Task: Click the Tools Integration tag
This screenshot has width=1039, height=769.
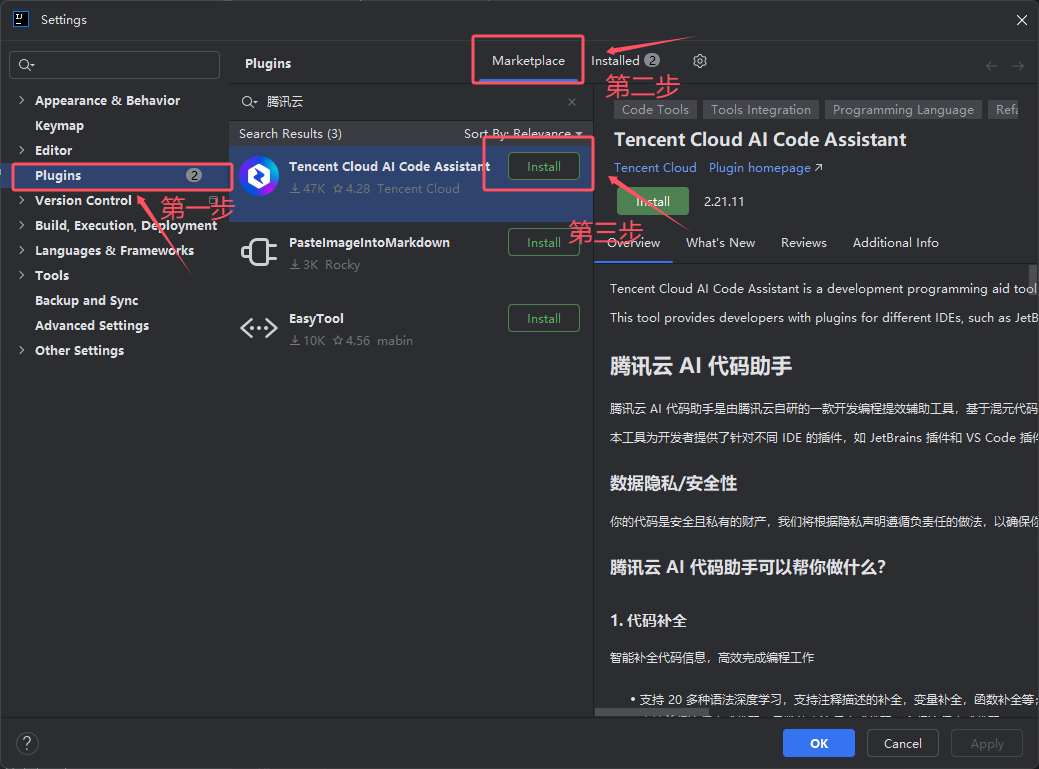Action: tap(760, 110)
